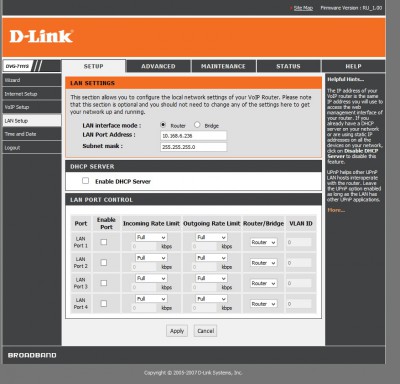Open LAN Port 1 incoming rate limit dropdown
Image resolution: width=400 pixels, height=384 pixels.
[x=151, y=237]
